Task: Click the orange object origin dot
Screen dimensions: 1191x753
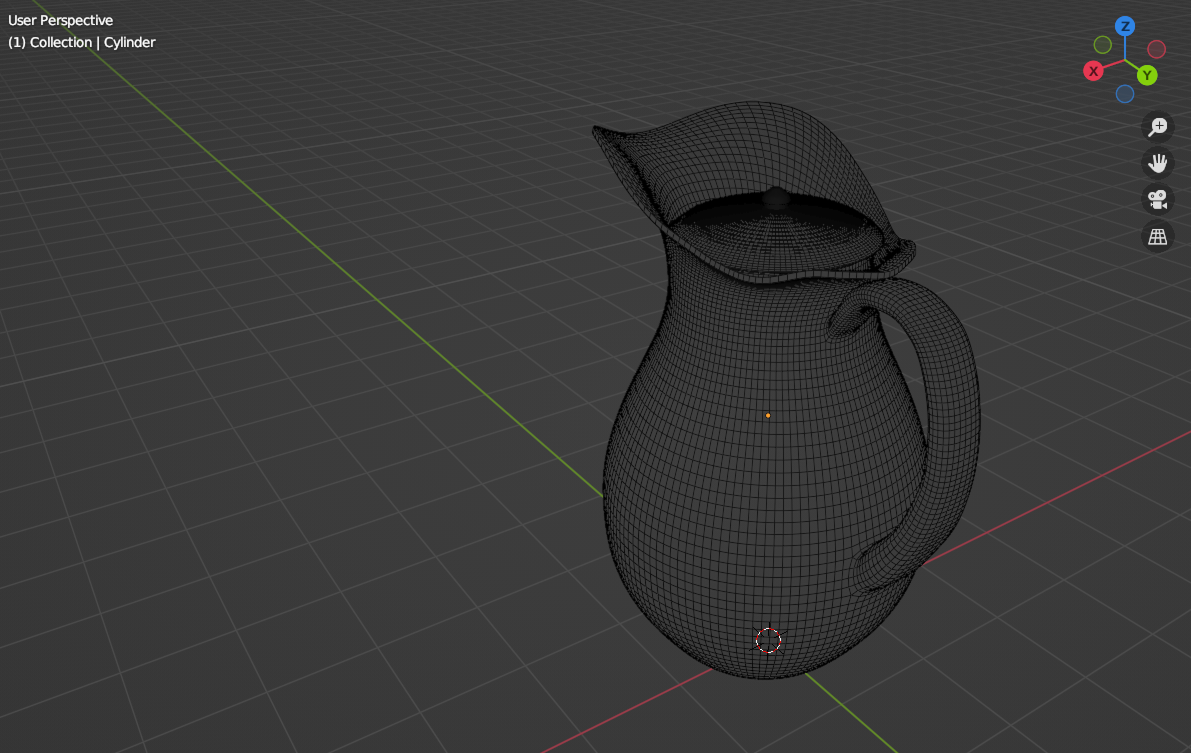Action: (x=768, y=416)
